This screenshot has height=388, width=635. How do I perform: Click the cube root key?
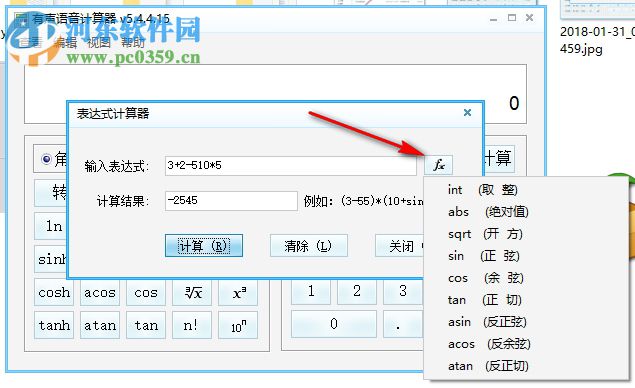(x=192, y=292)
